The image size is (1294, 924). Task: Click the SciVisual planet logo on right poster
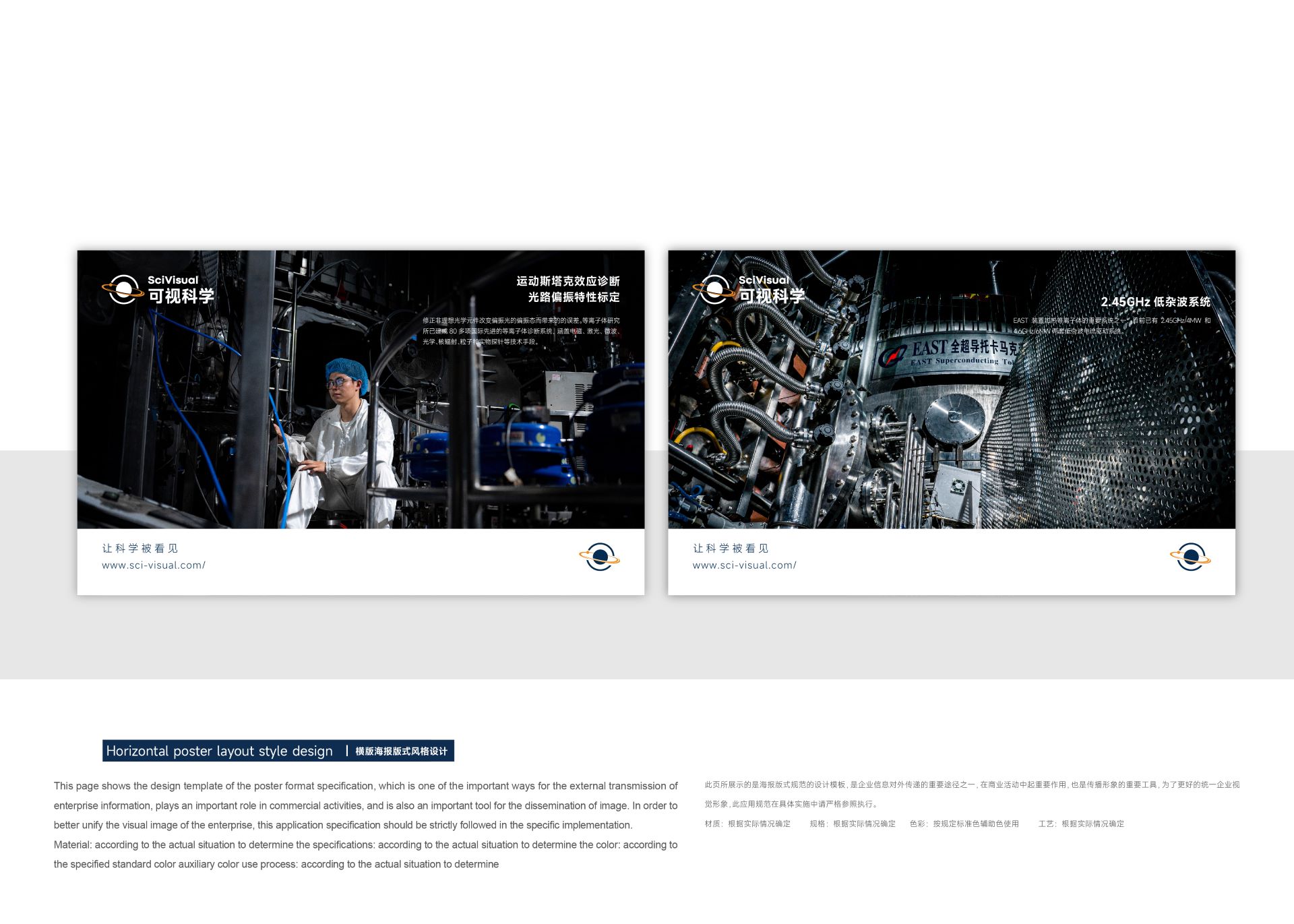714,290
